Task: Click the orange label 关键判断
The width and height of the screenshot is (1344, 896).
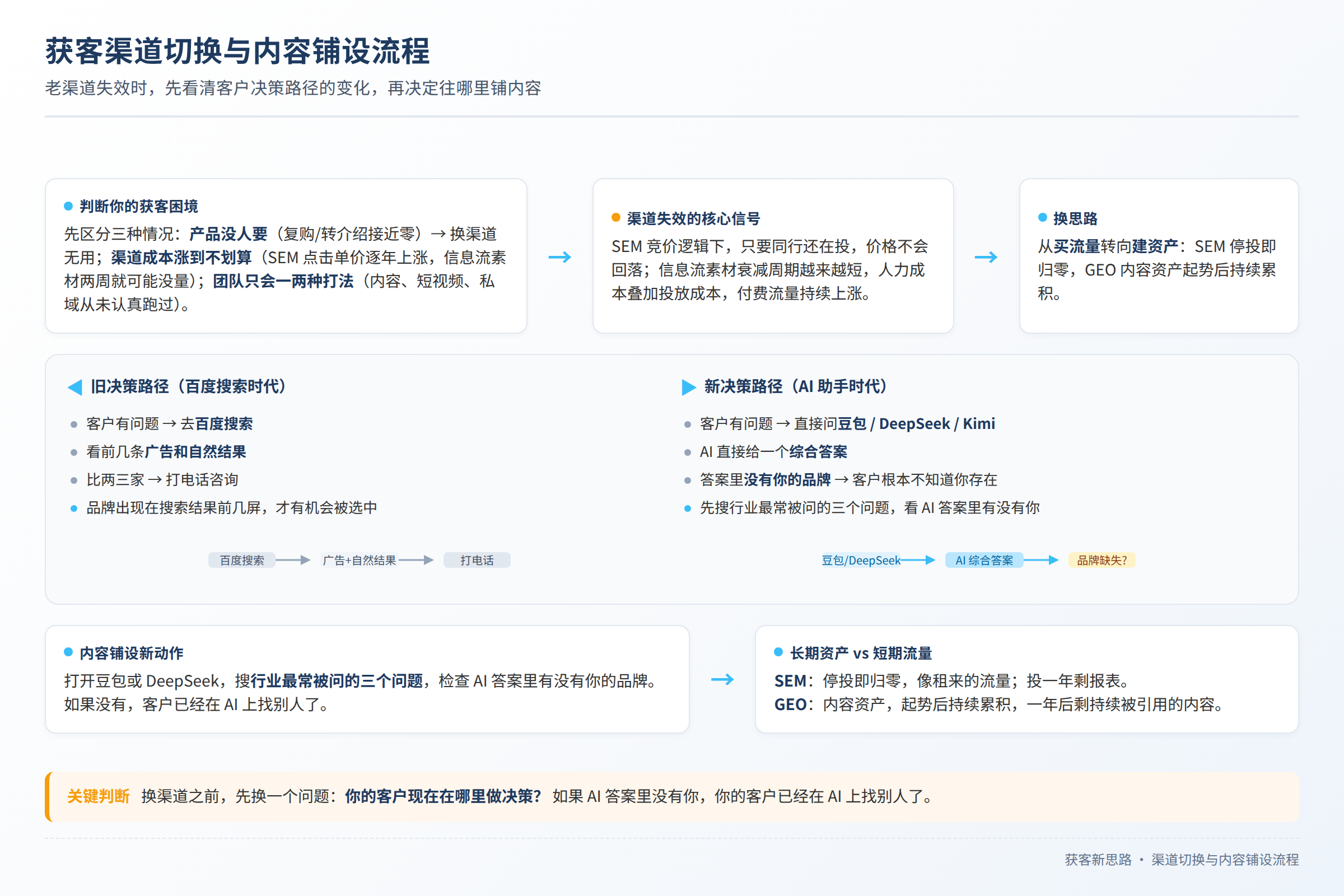Action: pos(99,796)
